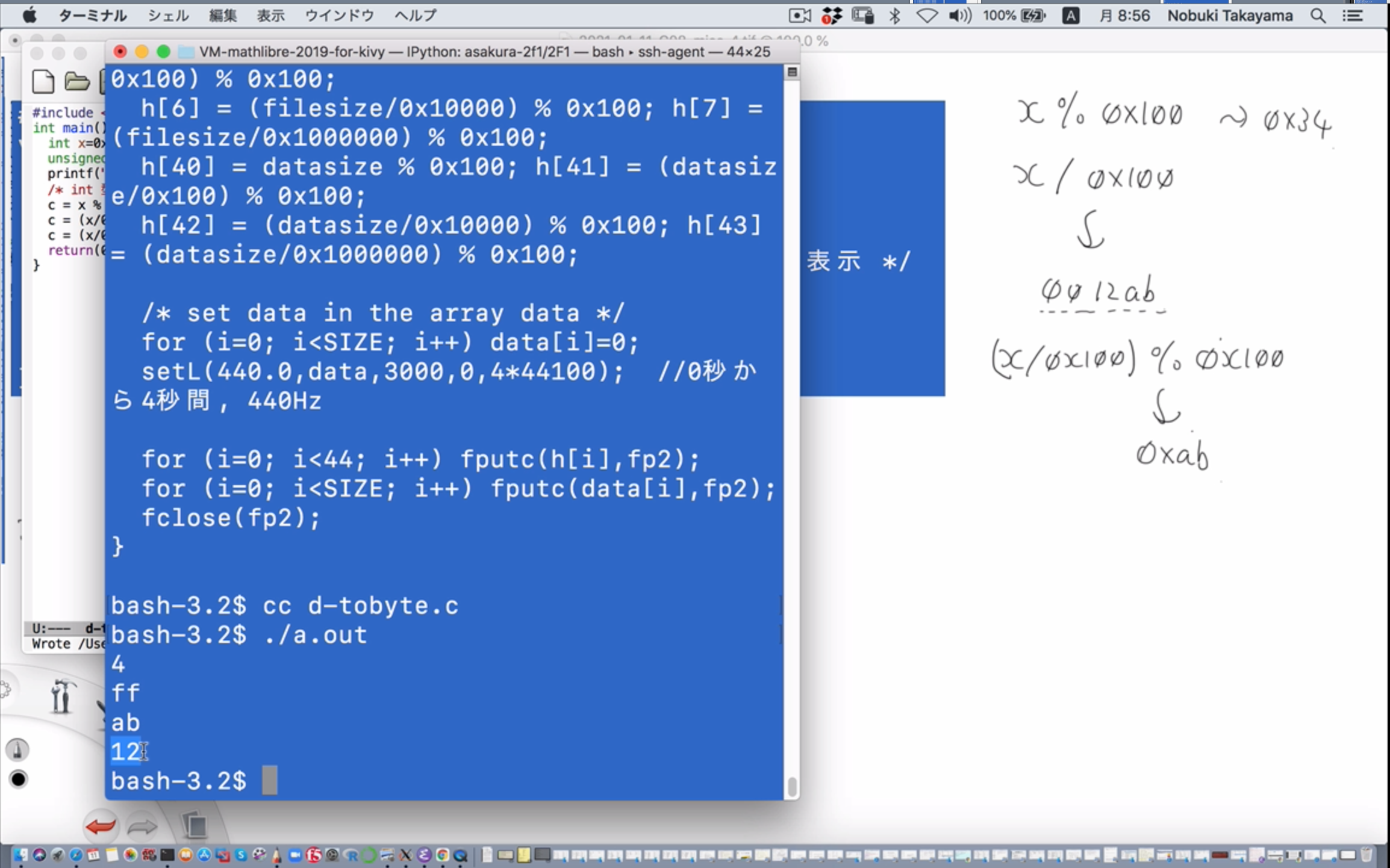Open Google Chrome from the Dock
The width and height of the screenshot is (1390, 868).
443,855
